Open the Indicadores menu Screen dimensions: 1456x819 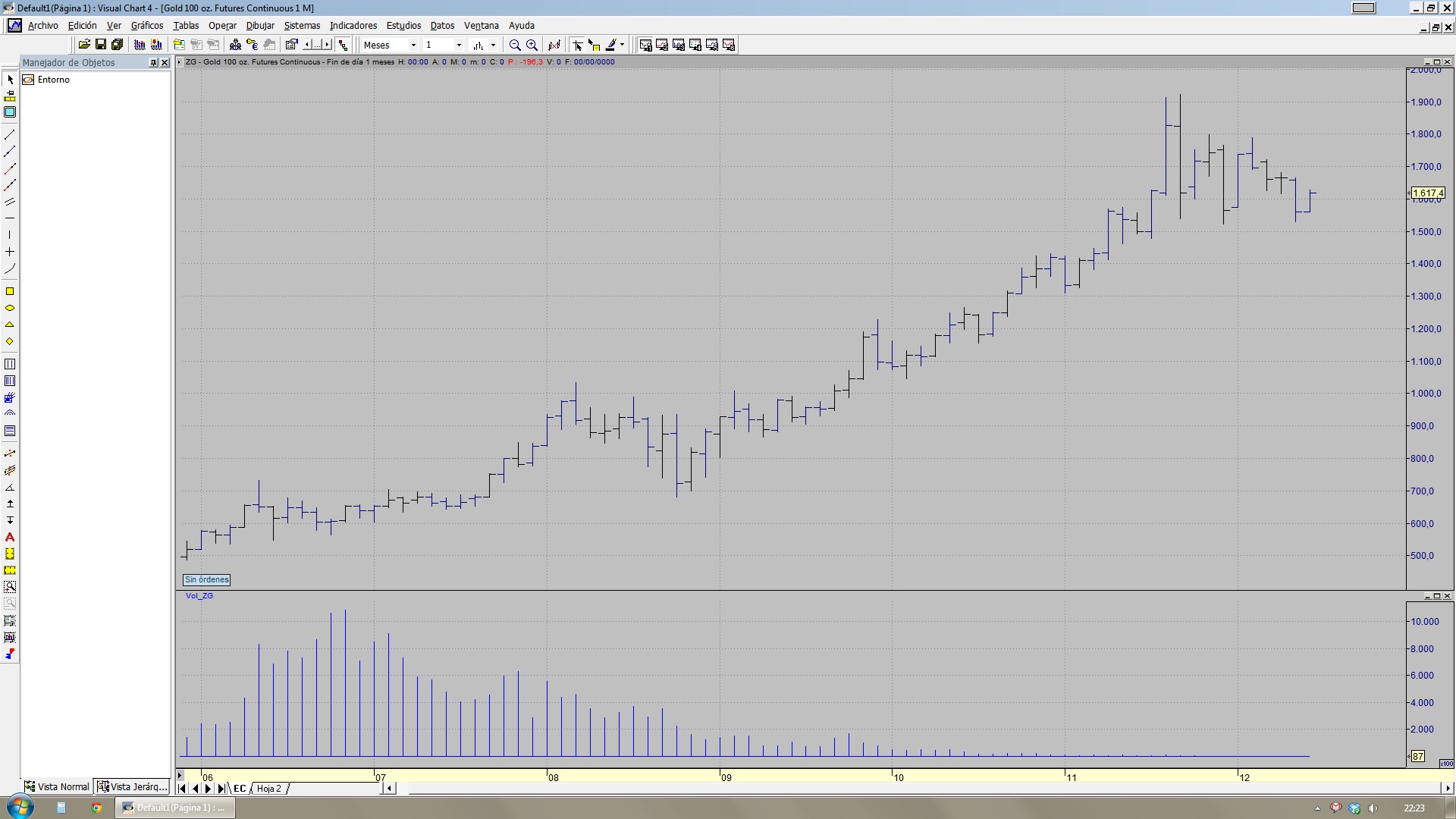pos(353,25)
